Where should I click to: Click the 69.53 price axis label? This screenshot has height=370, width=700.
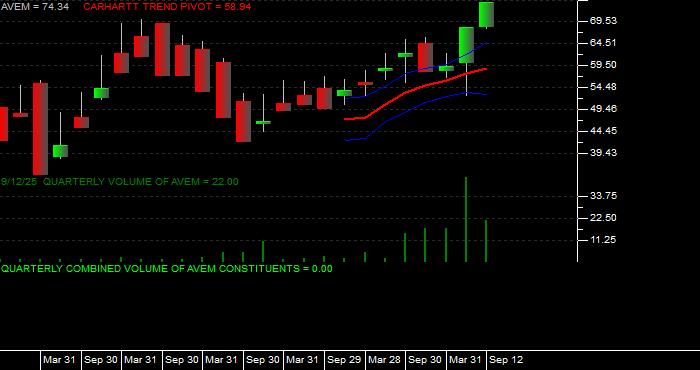603,21
